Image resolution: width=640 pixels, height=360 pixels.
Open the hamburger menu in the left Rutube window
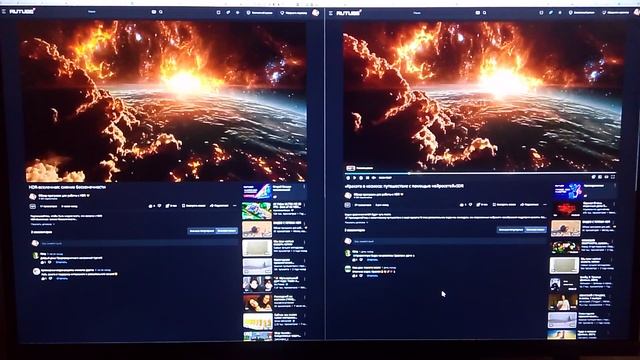coord(3,12)
